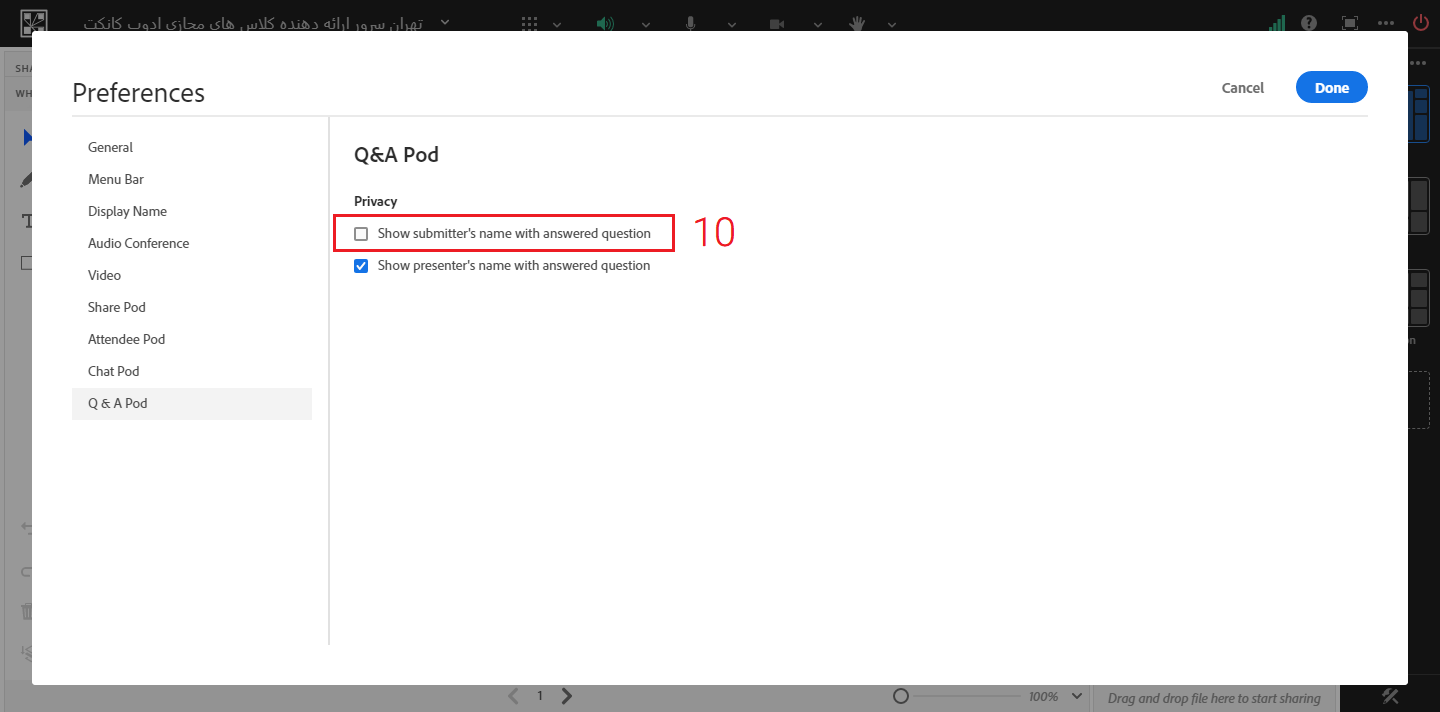
Task: Switch to Chat Pod preferences
Action: (x=114, y=371)
